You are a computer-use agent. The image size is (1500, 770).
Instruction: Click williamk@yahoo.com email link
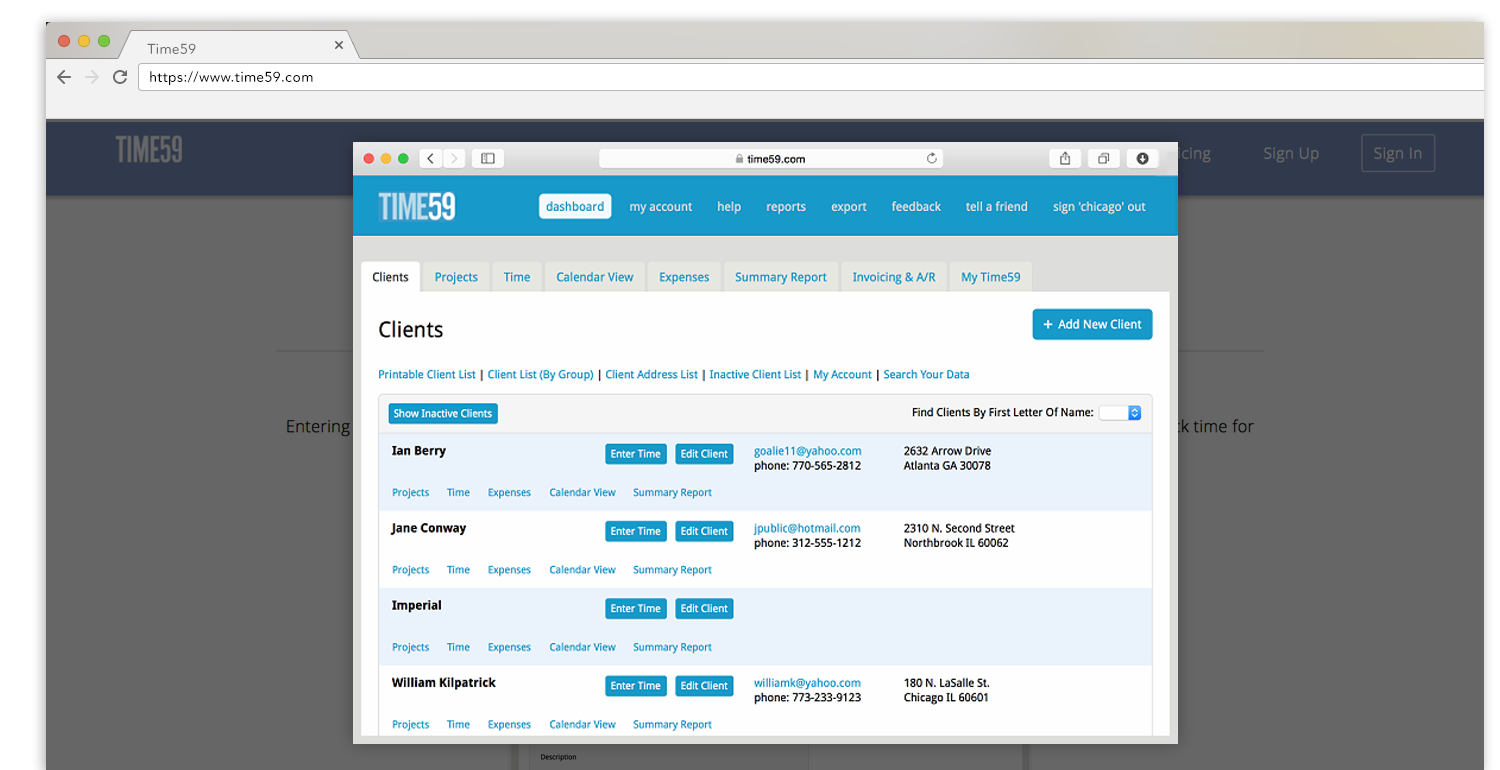click(x=807, y=683)
